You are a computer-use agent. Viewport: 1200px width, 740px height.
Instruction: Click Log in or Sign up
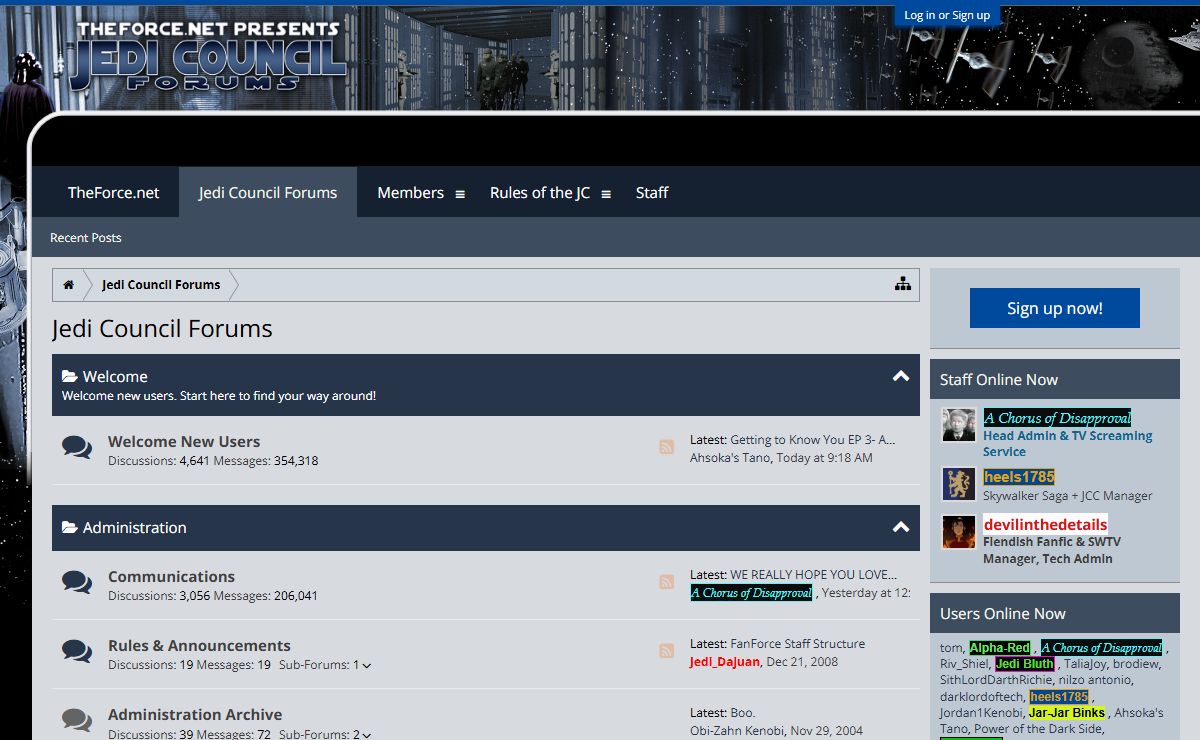click(947, 15)
